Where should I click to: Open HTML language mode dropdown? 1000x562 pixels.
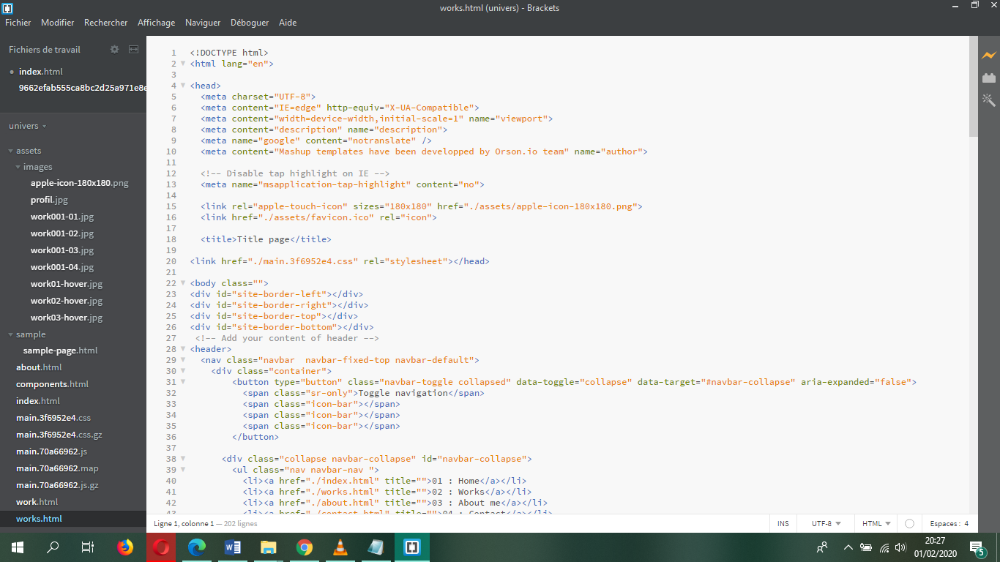click(876, 523)
